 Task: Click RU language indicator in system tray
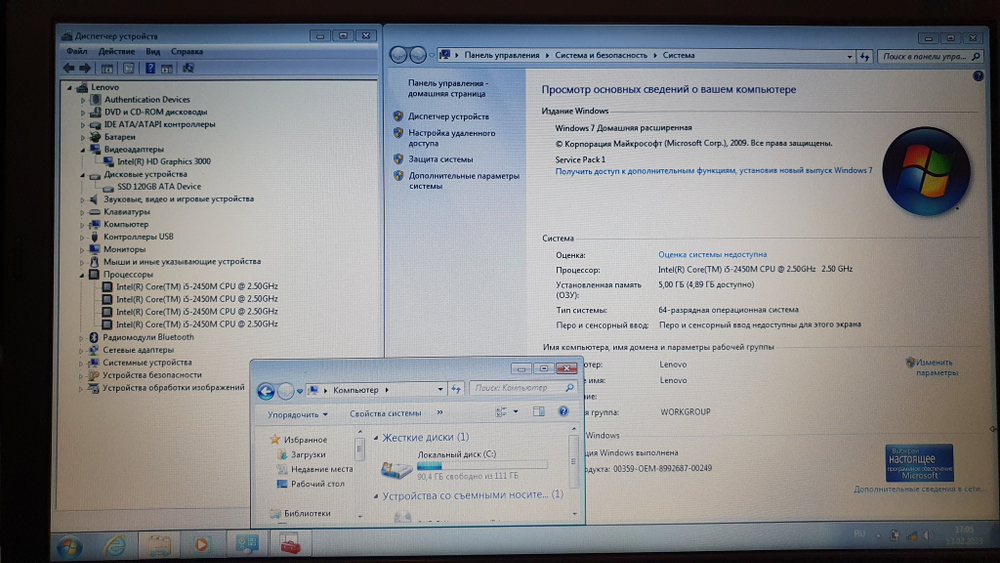[x=859, y=534]
